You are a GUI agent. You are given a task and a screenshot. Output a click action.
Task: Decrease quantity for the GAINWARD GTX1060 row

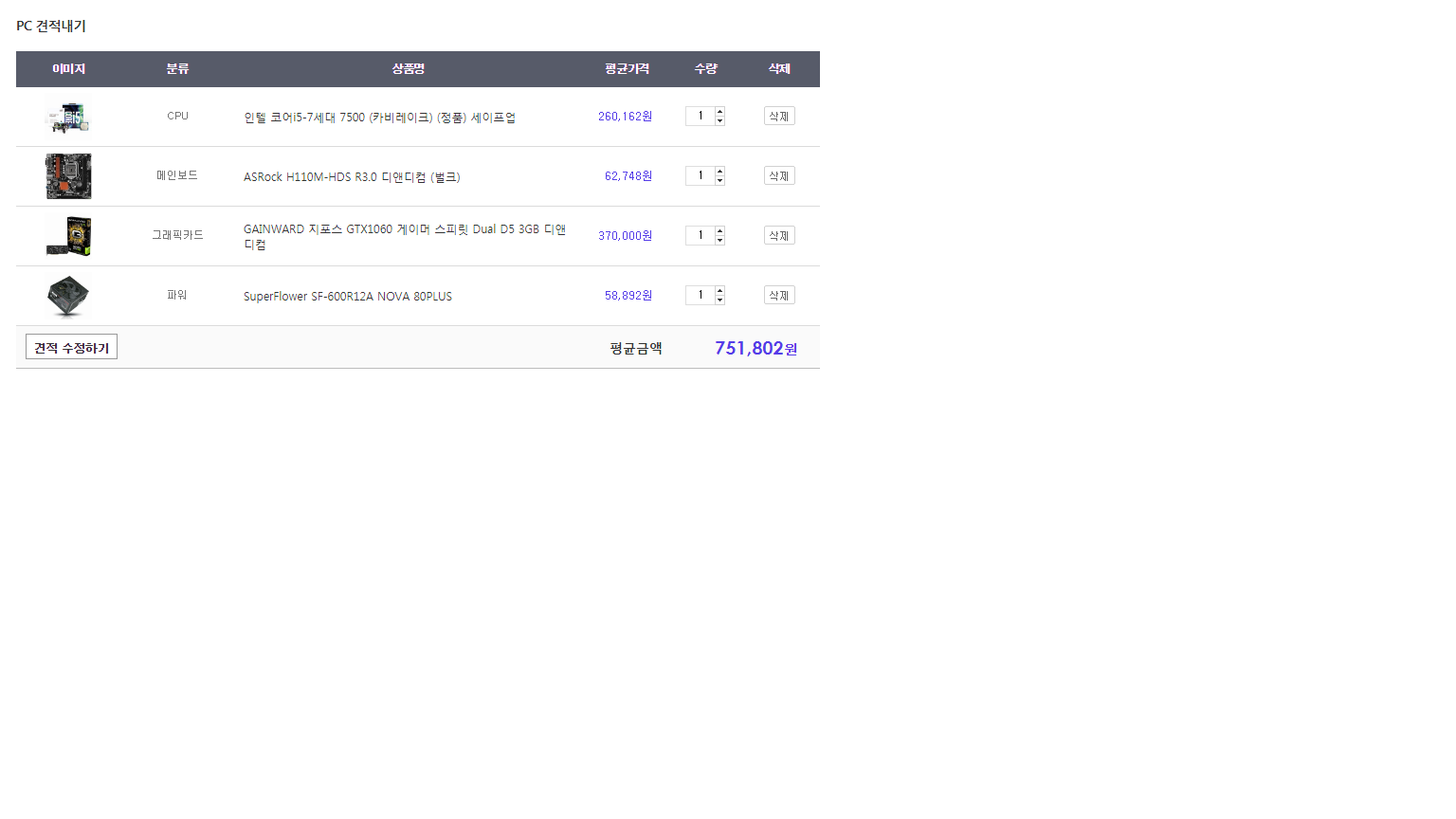[x=719, y=240]
